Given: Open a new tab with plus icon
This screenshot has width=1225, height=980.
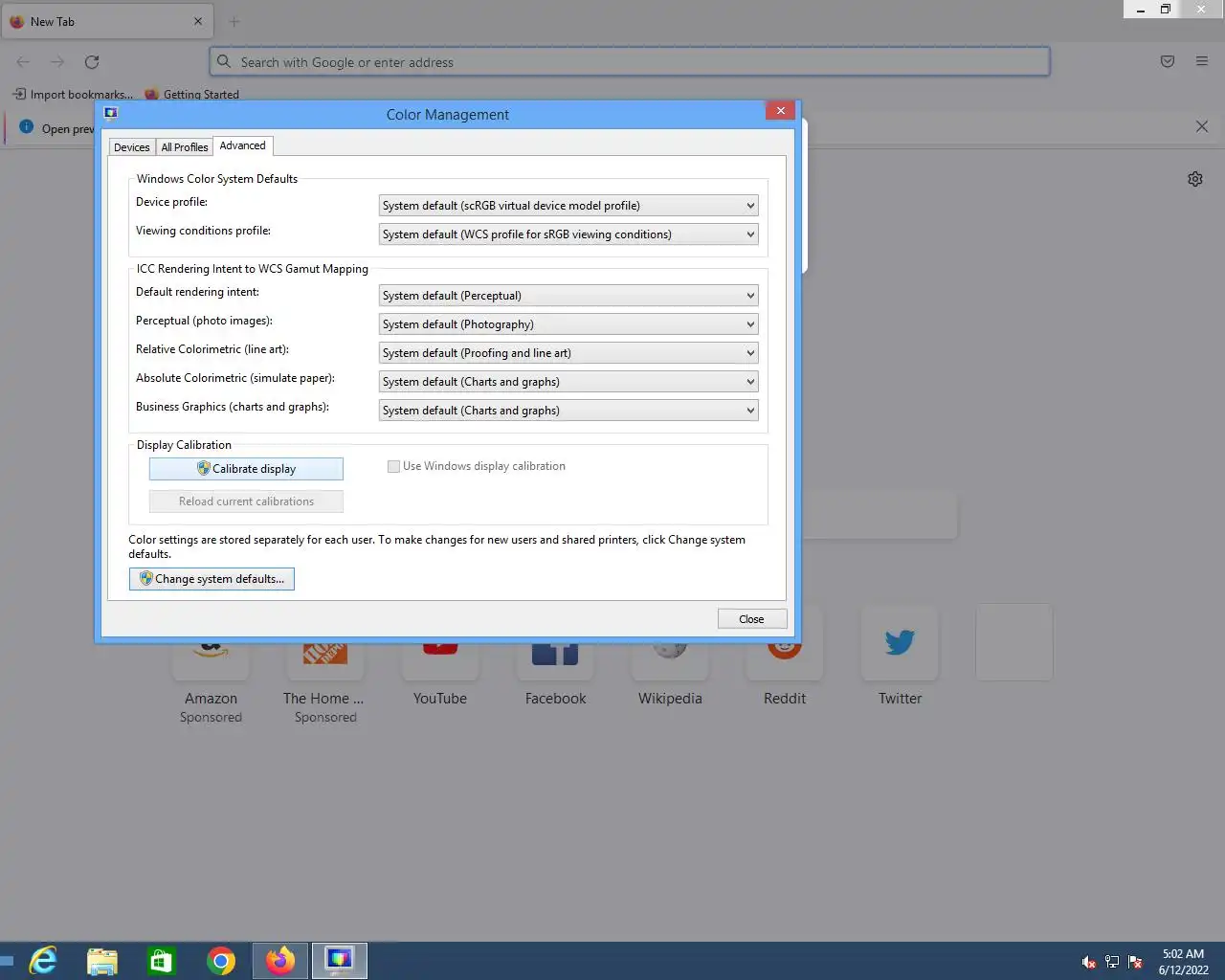Looking at the screenshot, I should tap(234, 21).
